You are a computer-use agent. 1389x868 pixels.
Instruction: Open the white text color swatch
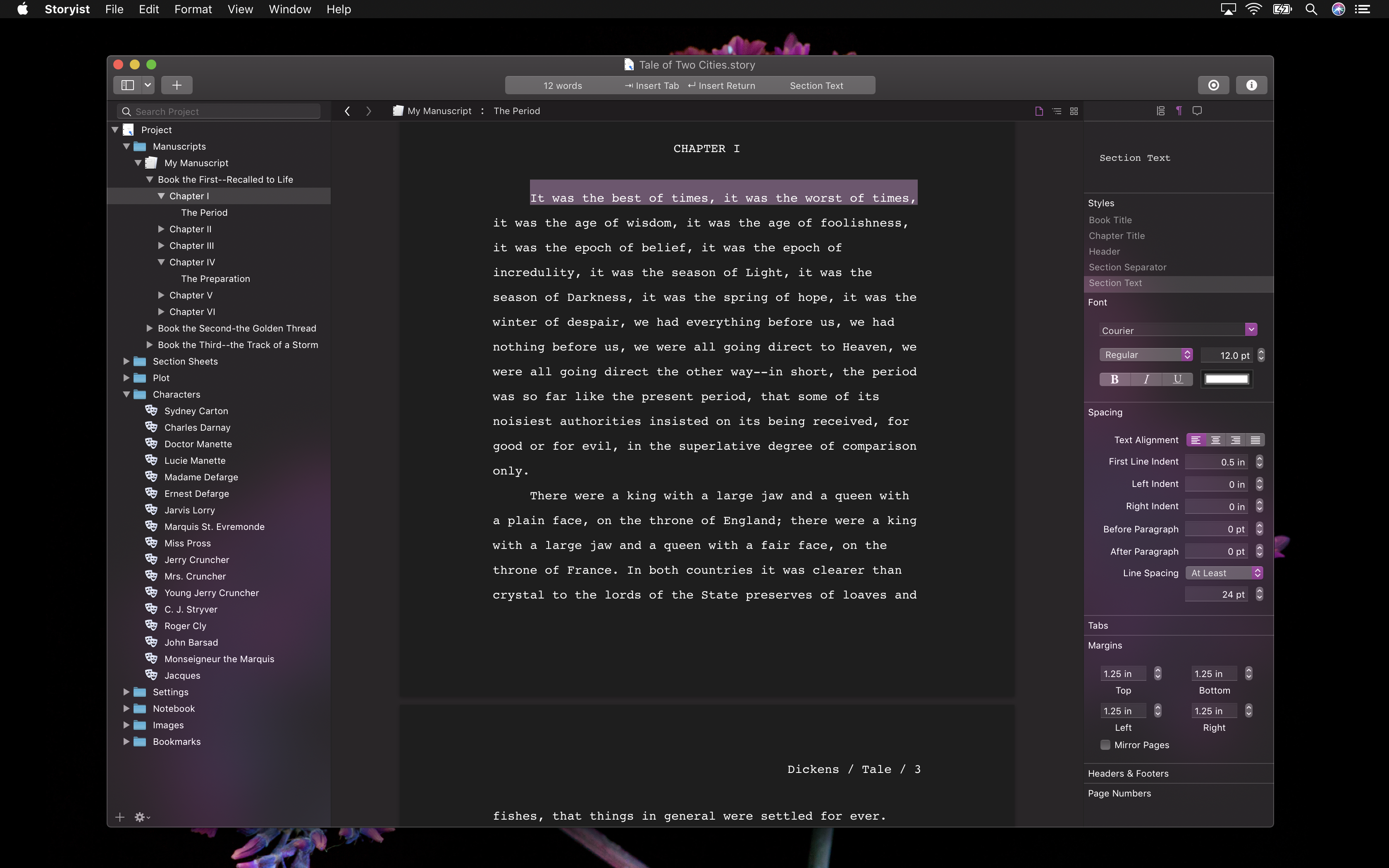tap(1227, 379)
